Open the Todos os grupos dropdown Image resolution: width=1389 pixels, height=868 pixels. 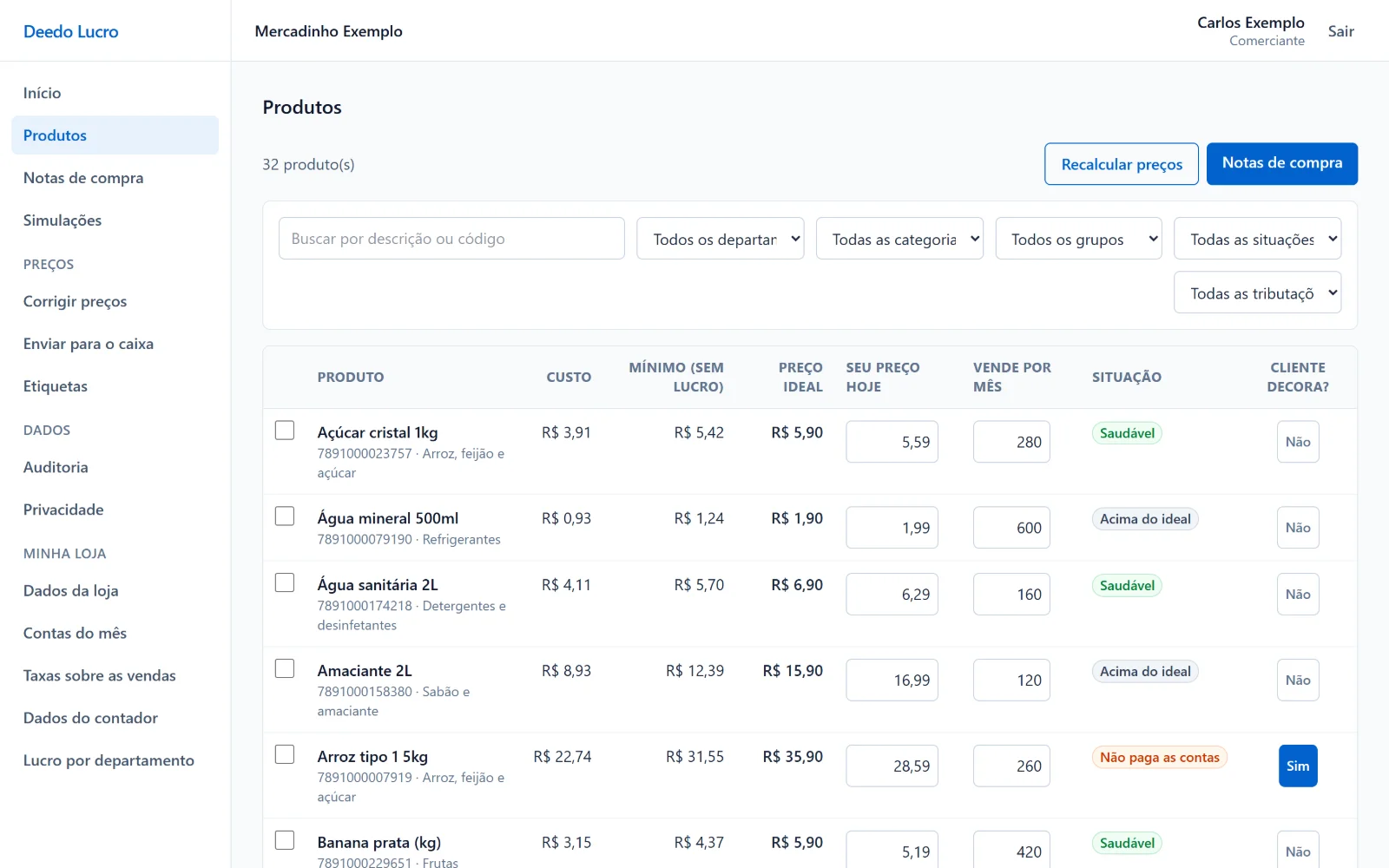point(1079,239)
